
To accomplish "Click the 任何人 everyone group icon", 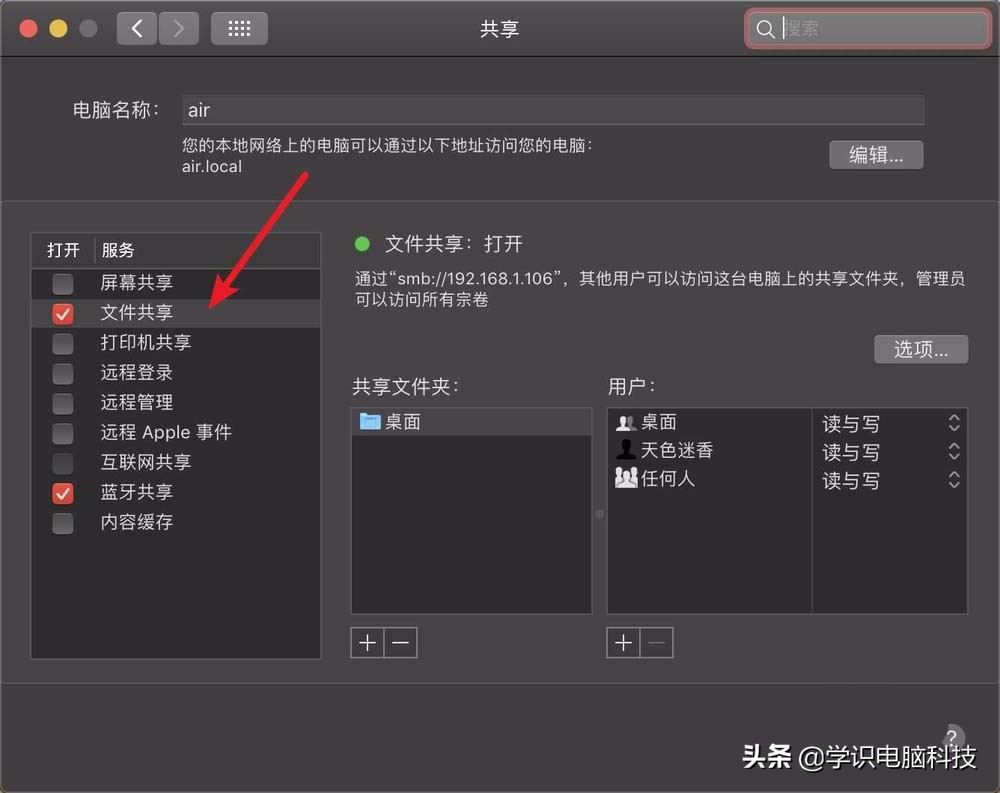I will pyautogui.click(x=626, y=478).
